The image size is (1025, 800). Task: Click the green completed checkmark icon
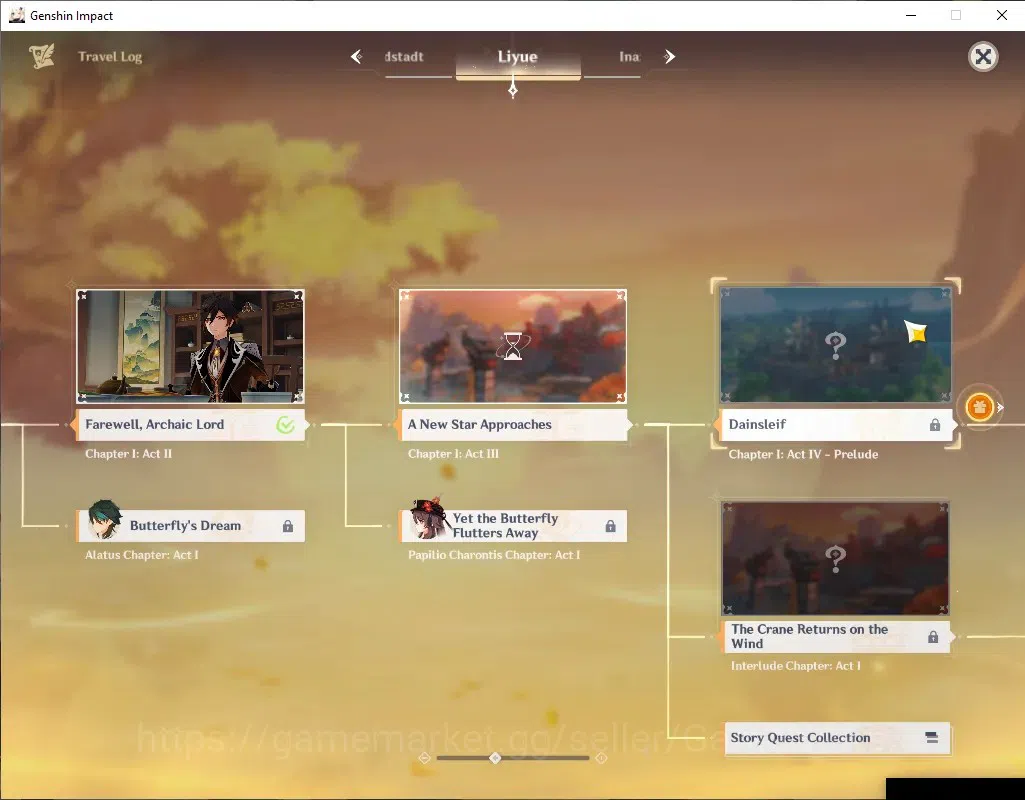tap(285, 425)
